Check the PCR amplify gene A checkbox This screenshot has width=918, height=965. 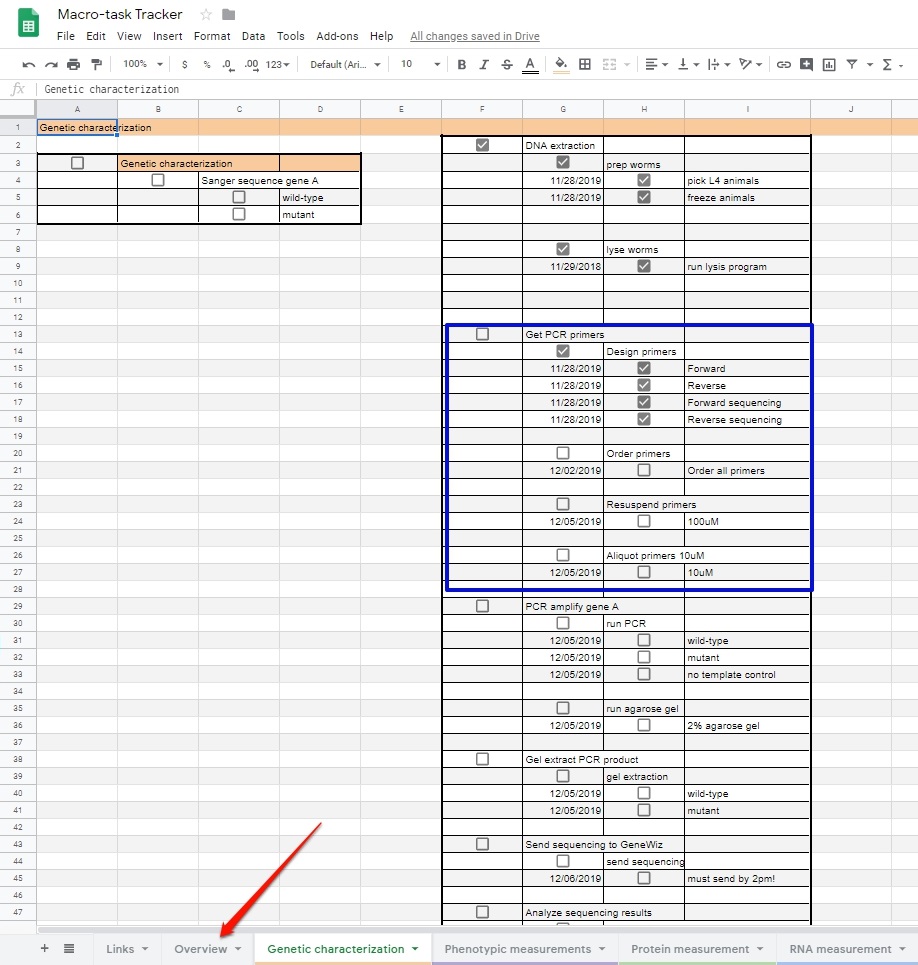(482, 606)
